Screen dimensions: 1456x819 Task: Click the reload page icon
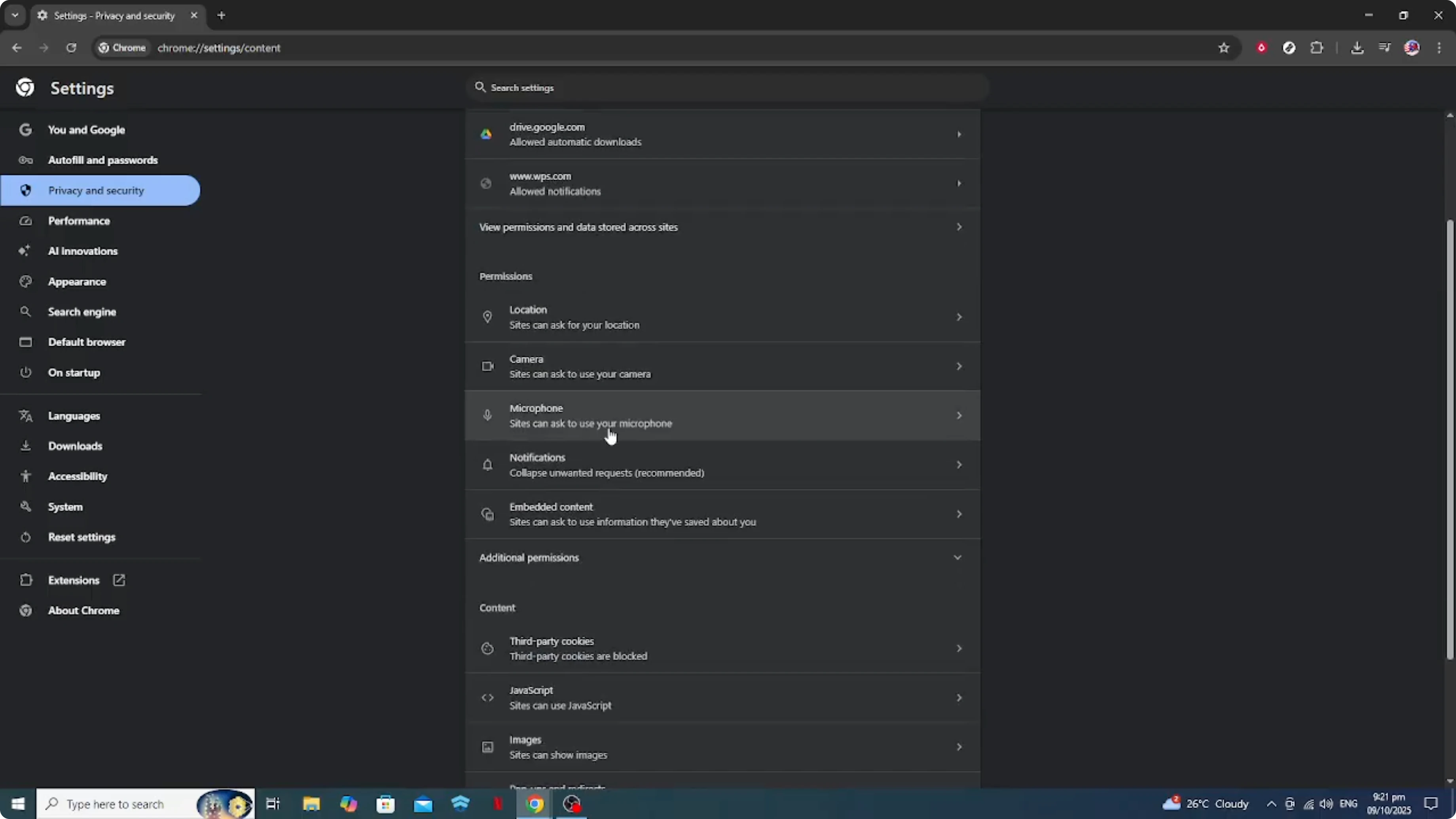pyautogui.click(x=71, y=48)
